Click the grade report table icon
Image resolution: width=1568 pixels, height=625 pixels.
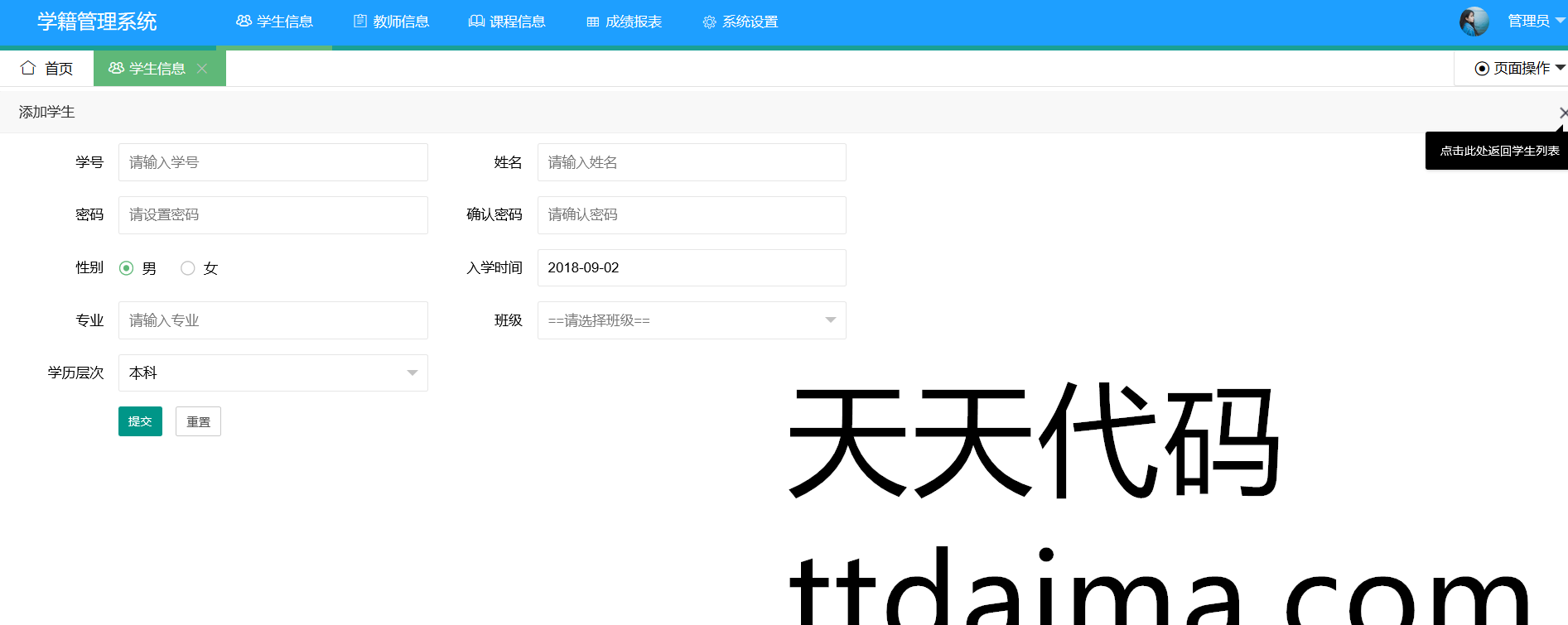coord(593,22)
